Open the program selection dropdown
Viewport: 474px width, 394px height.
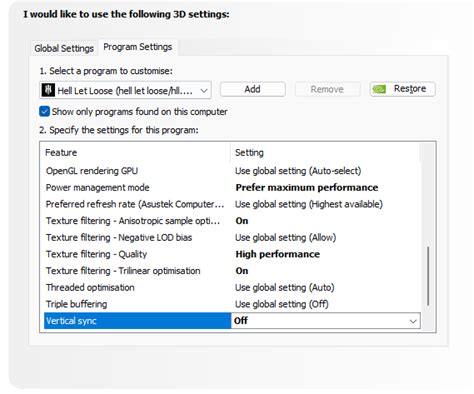tap(125, 90)
